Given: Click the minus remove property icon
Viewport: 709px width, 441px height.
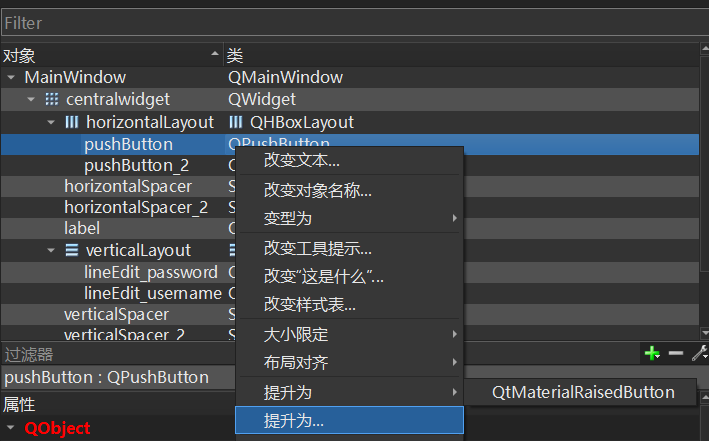Looking at the screenshot, I should 676,353.
